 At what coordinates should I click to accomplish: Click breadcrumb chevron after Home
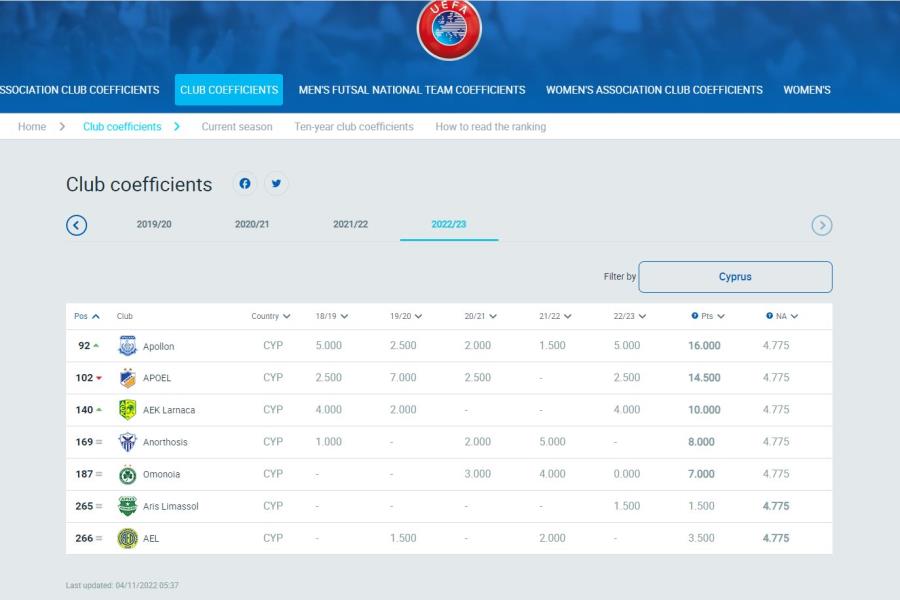coord(63,126)
